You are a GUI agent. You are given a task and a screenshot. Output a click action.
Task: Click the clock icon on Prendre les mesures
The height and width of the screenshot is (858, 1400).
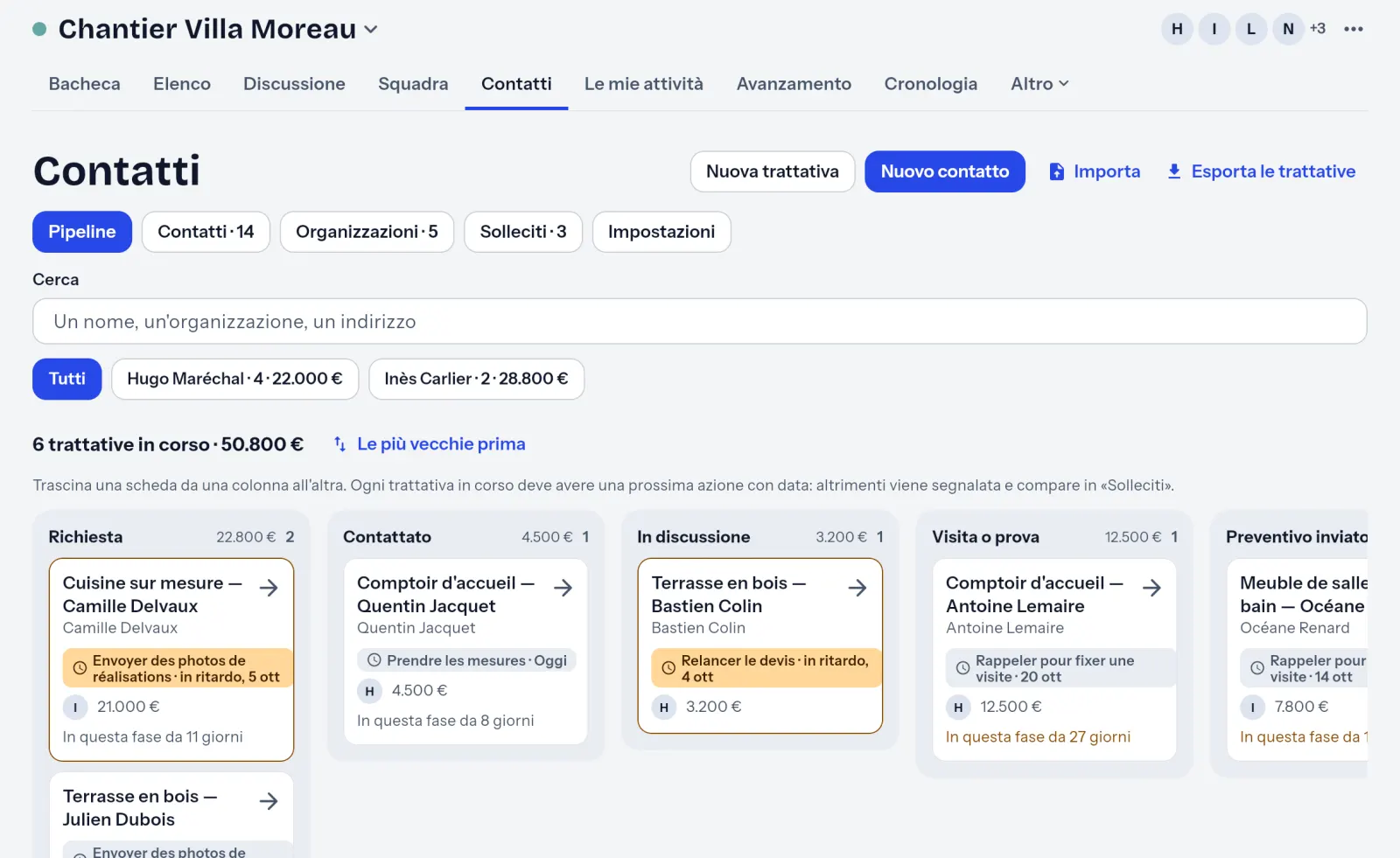(x=374, y=660)
